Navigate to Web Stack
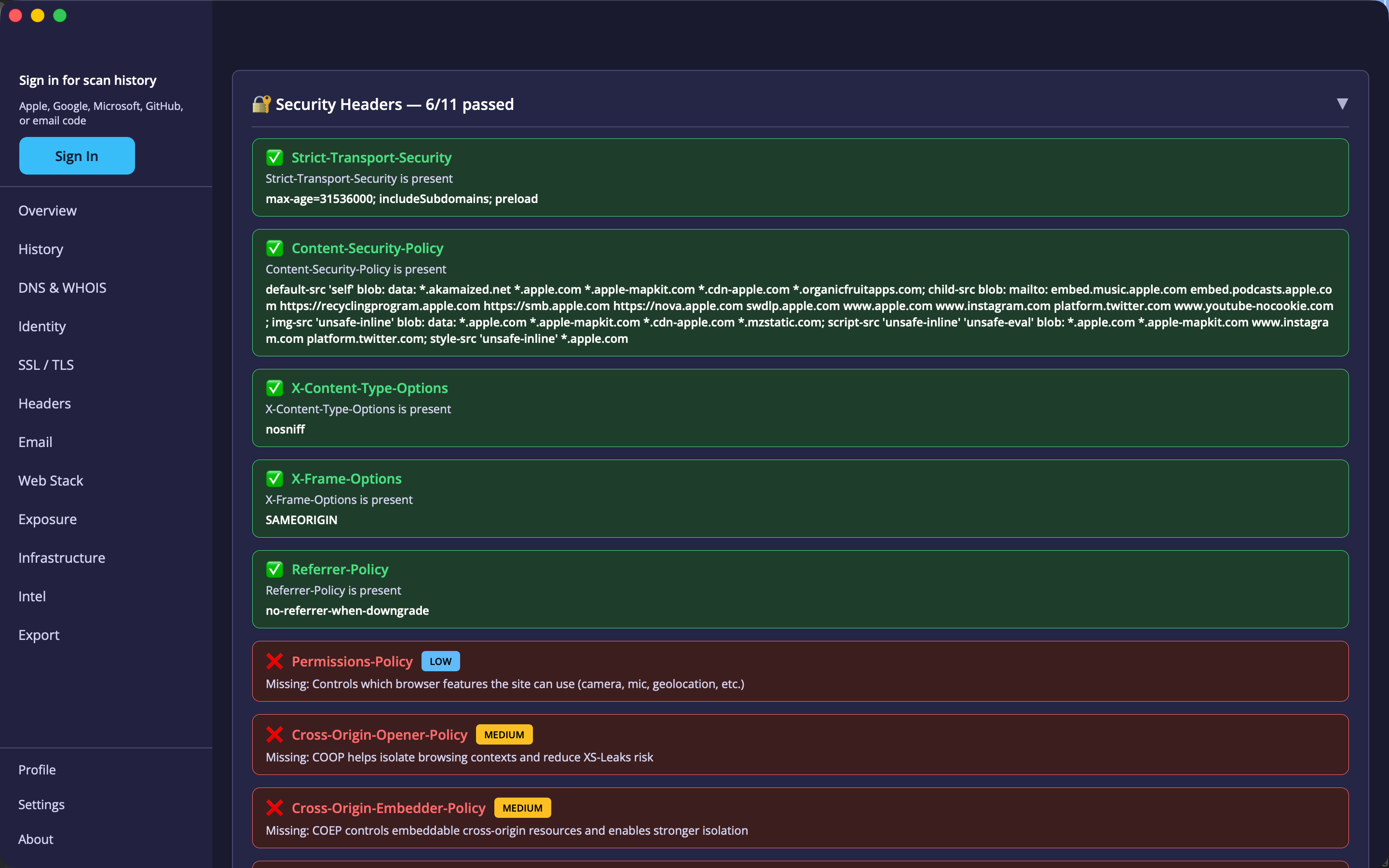The width and height of the screenshot is (1389, 868). point(51,480)
